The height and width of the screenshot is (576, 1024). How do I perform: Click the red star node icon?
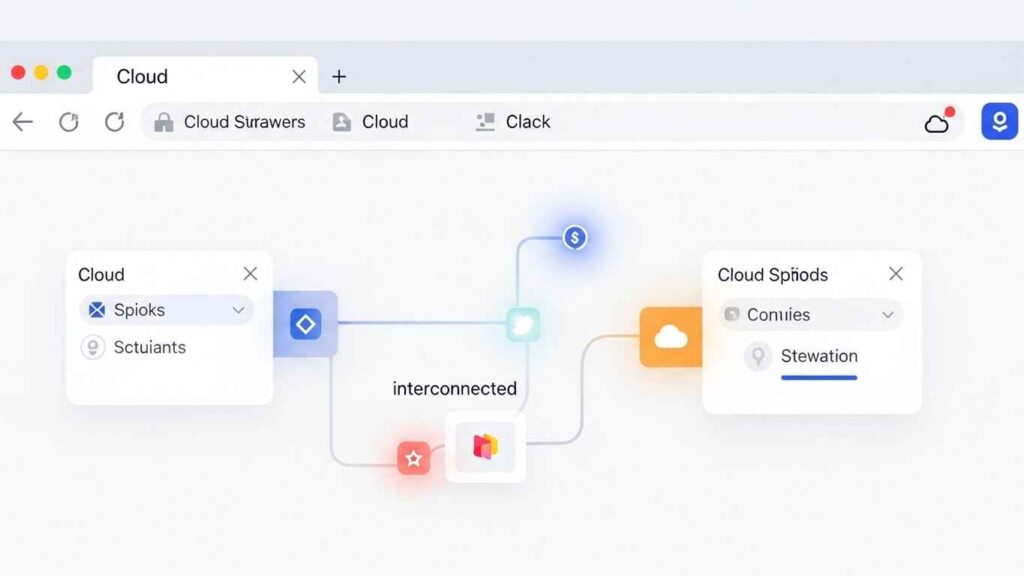click(413, 458)
